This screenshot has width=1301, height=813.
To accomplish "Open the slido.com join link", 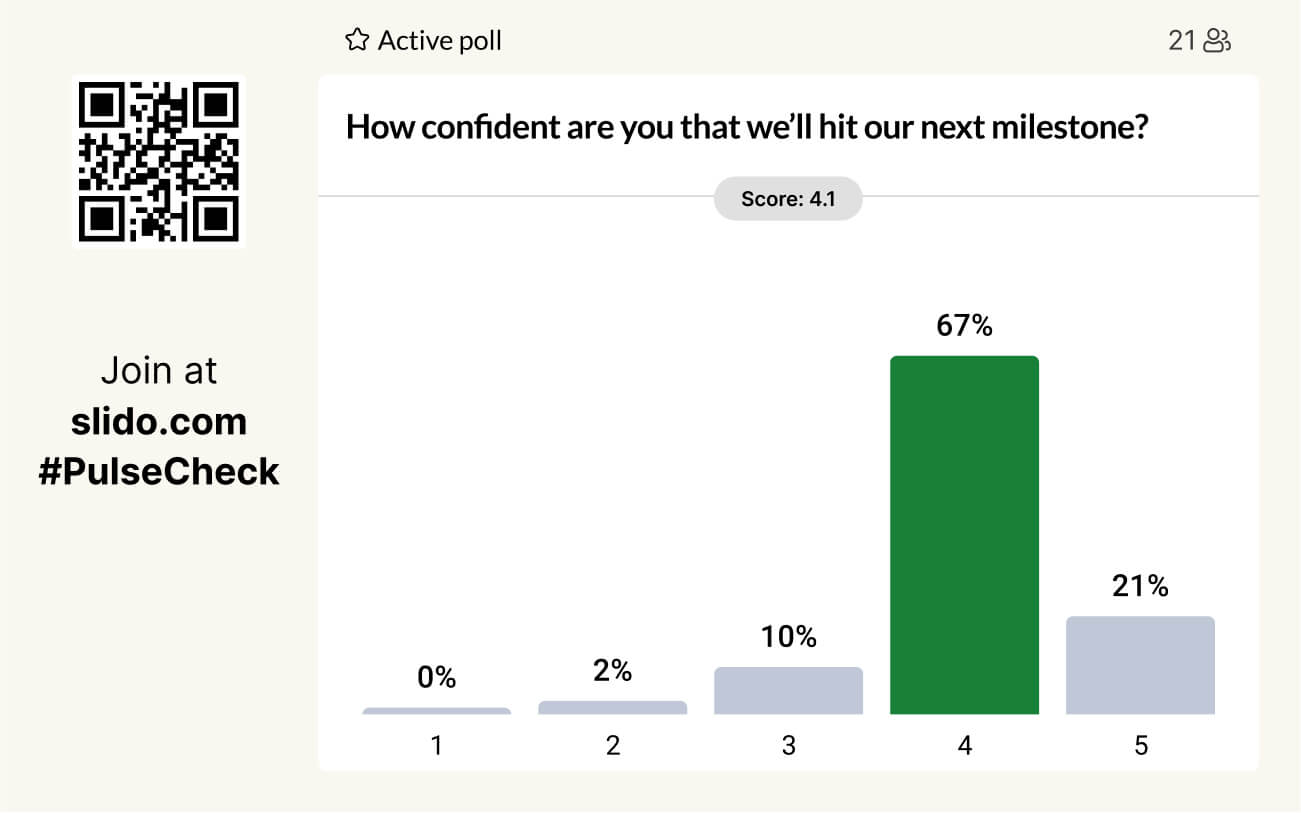I will 159,421.
